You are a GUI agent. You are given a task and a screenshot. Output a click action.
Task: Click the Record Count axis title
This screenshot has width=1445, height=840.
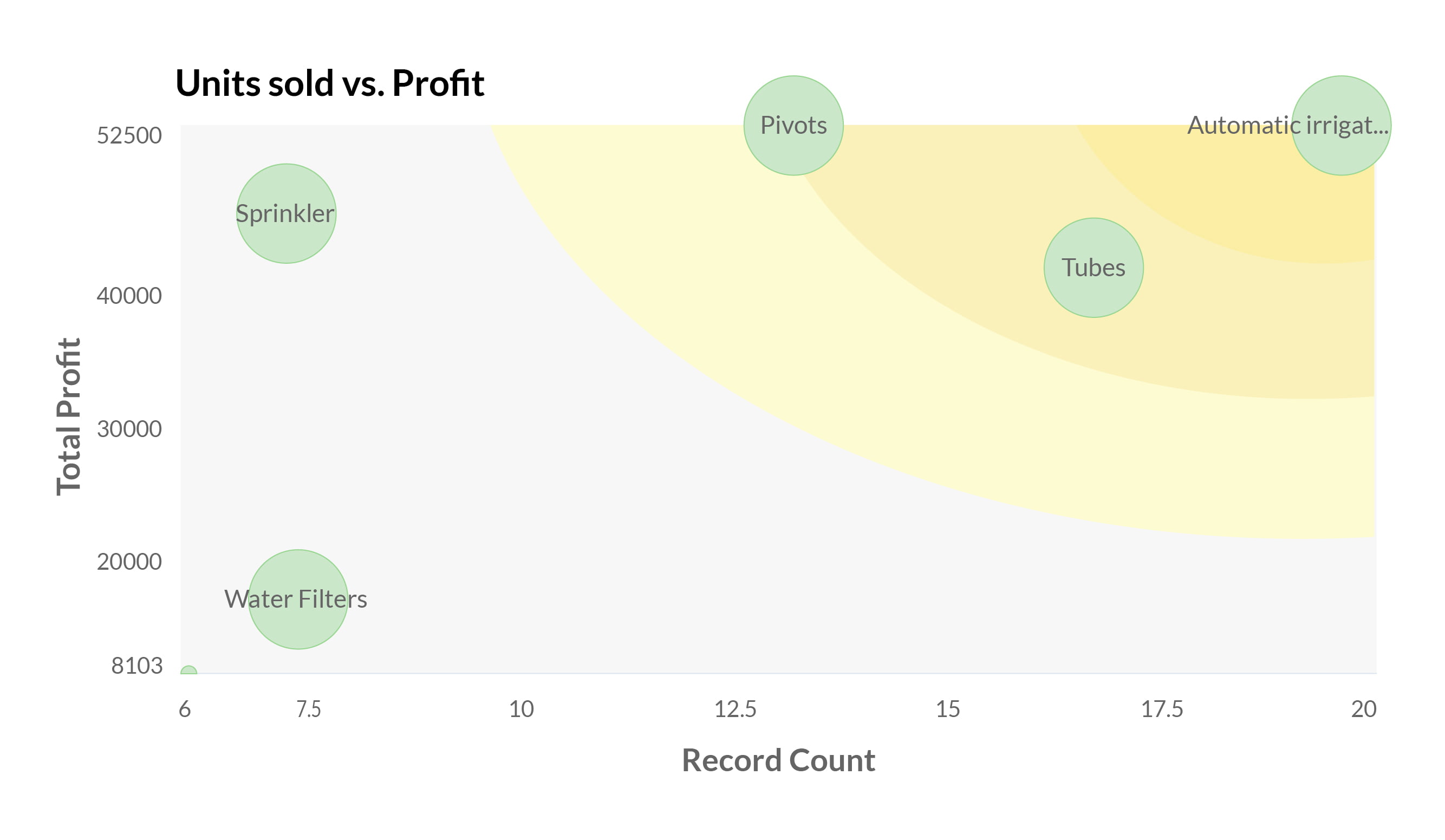[x=778, y=760]
